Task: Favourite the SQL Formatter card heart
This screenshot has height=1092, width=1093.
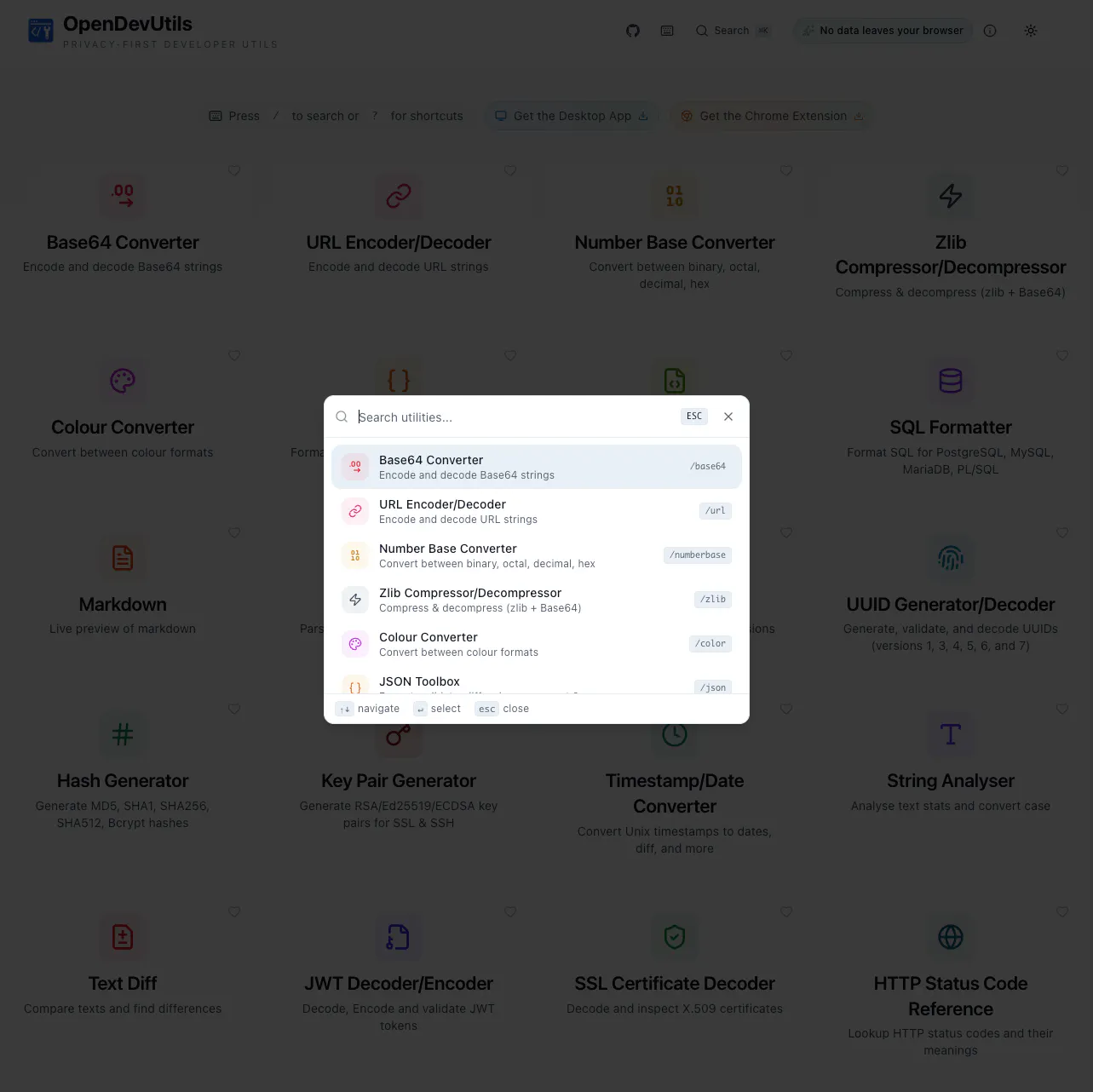Action: tap(1062, 355)
